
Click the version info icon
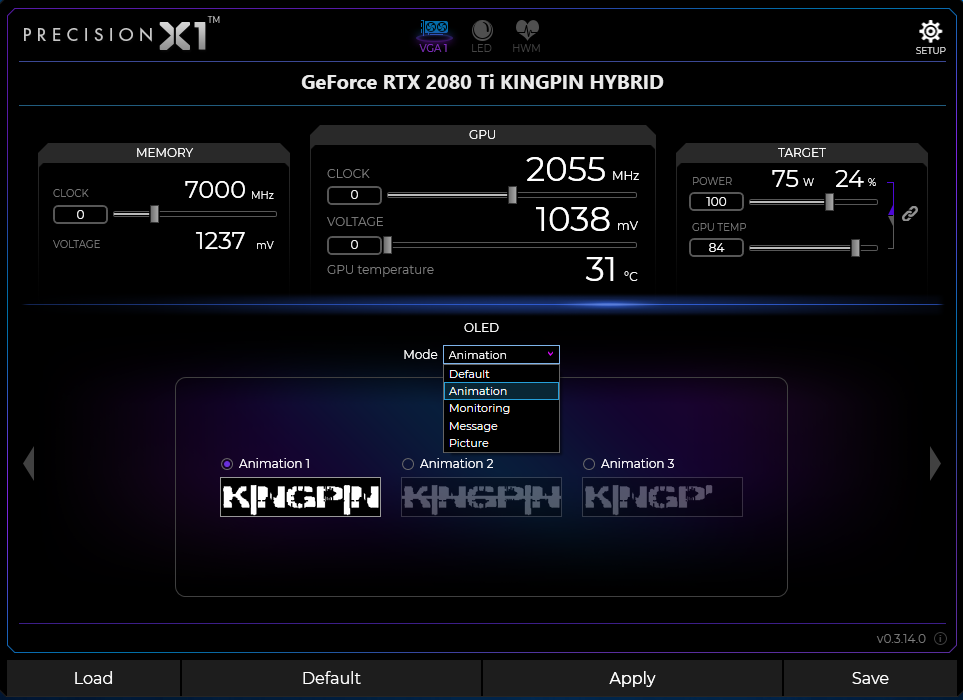[940, 639]
